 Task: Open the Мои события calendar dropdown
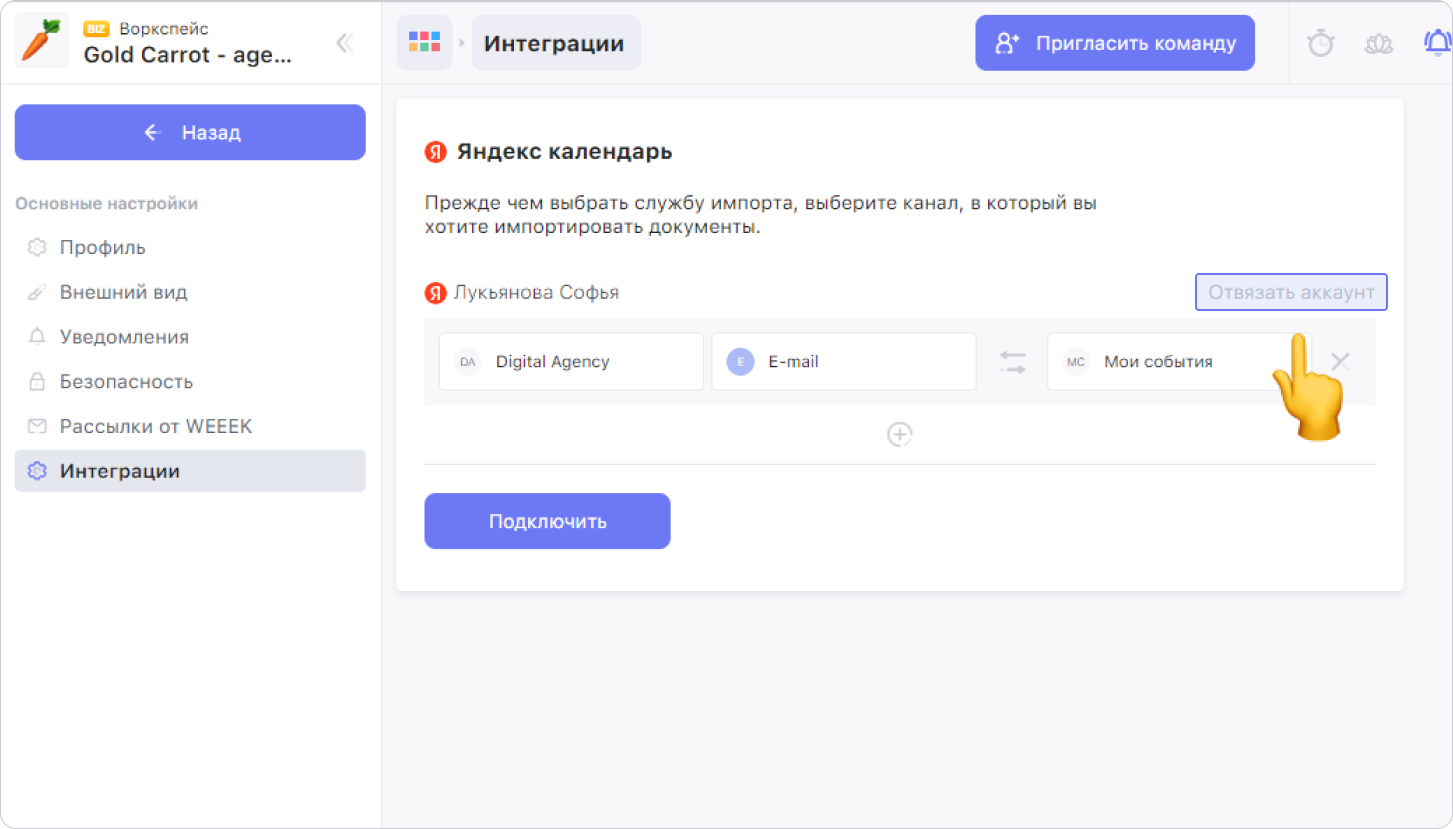(x=1179, y=362)
